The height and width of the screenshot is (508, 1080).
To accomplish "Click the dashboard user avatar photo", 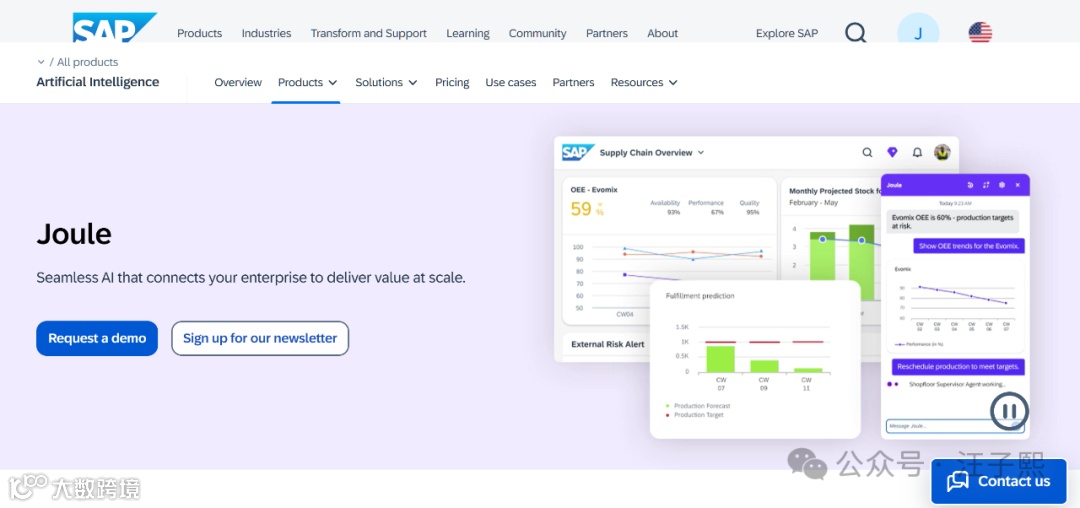I will click(x=942, y=152).
